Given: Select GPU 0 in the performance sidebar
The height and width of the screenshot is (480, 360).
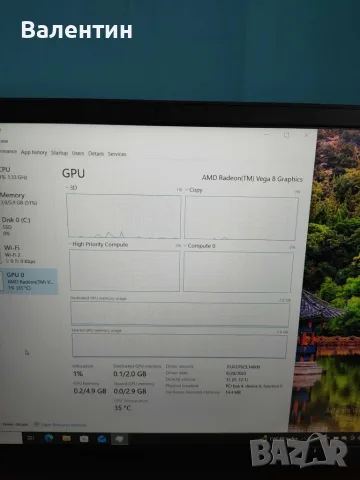Looking at the screenshot, I should [29, 281].
